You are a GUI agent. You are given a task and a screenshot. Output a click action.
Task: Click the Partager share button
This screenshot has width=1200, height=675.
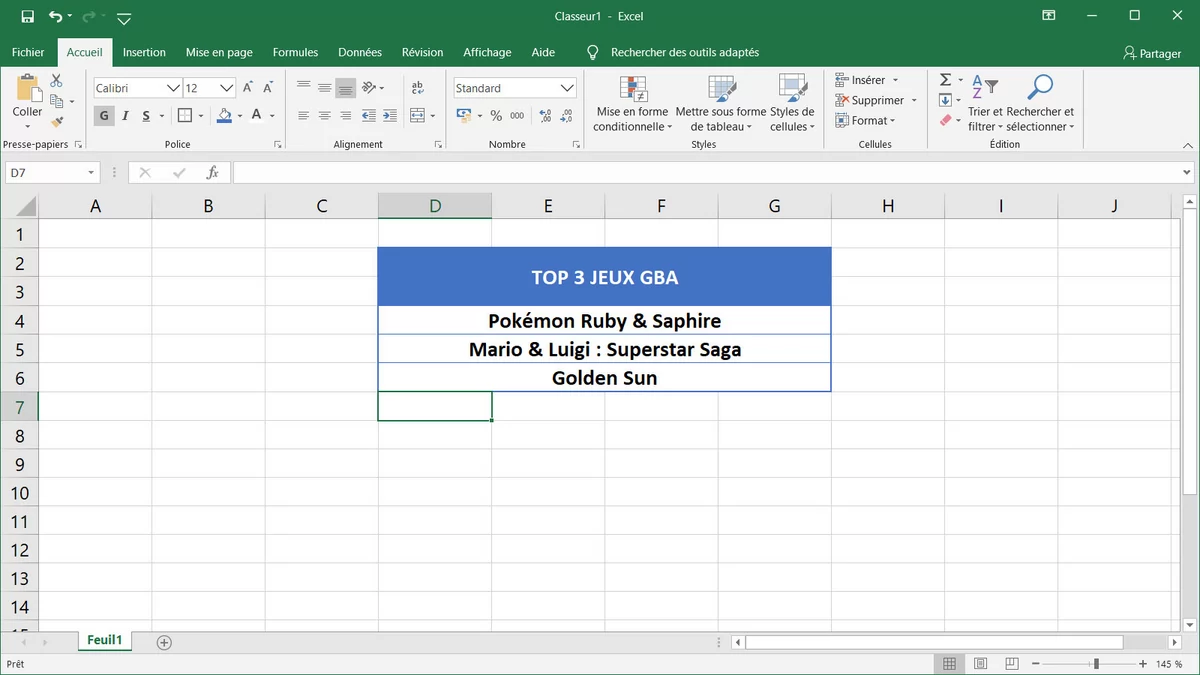[1152, 53]
